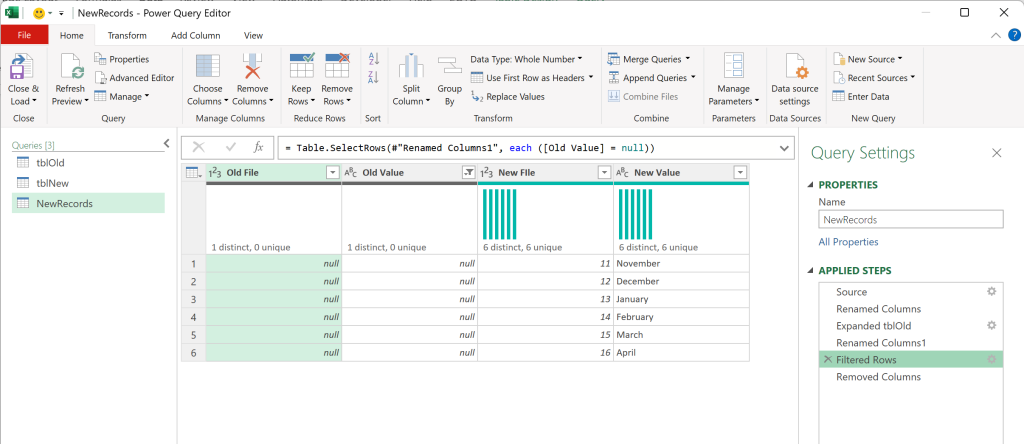The height and width of the screenshot is (444, 1024).
Task: Click the Refresh Preview icon
Action: coord(70,67)
